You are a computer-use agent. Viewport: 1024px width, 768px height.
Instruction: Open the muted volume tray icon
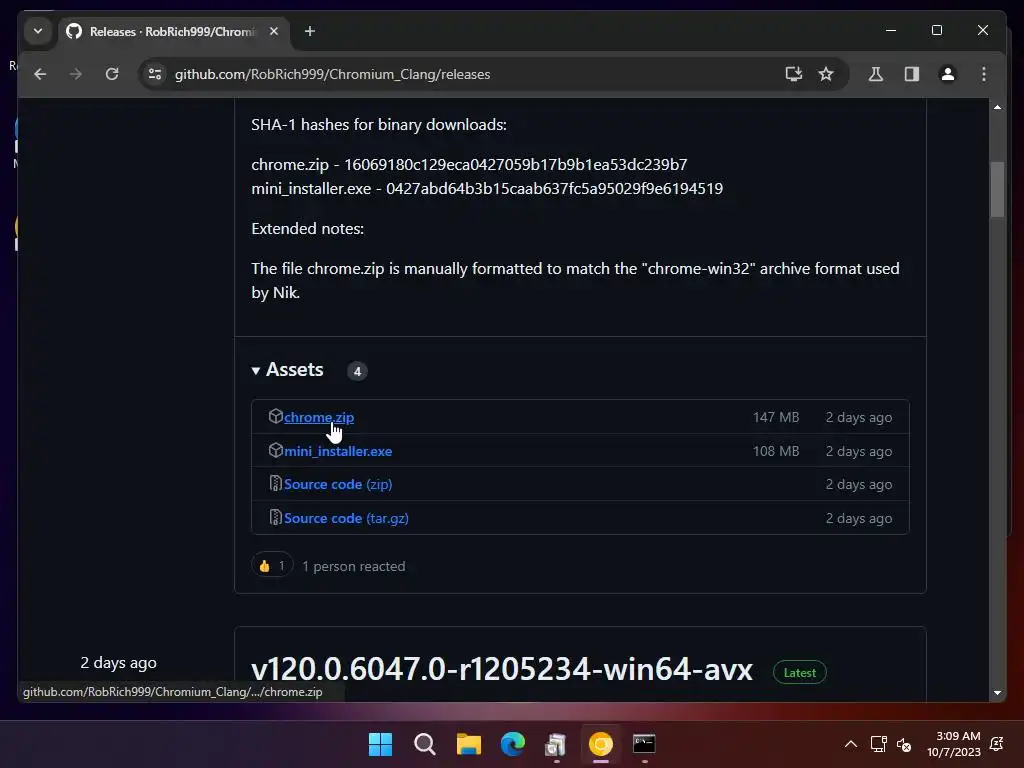click(904, 744)
